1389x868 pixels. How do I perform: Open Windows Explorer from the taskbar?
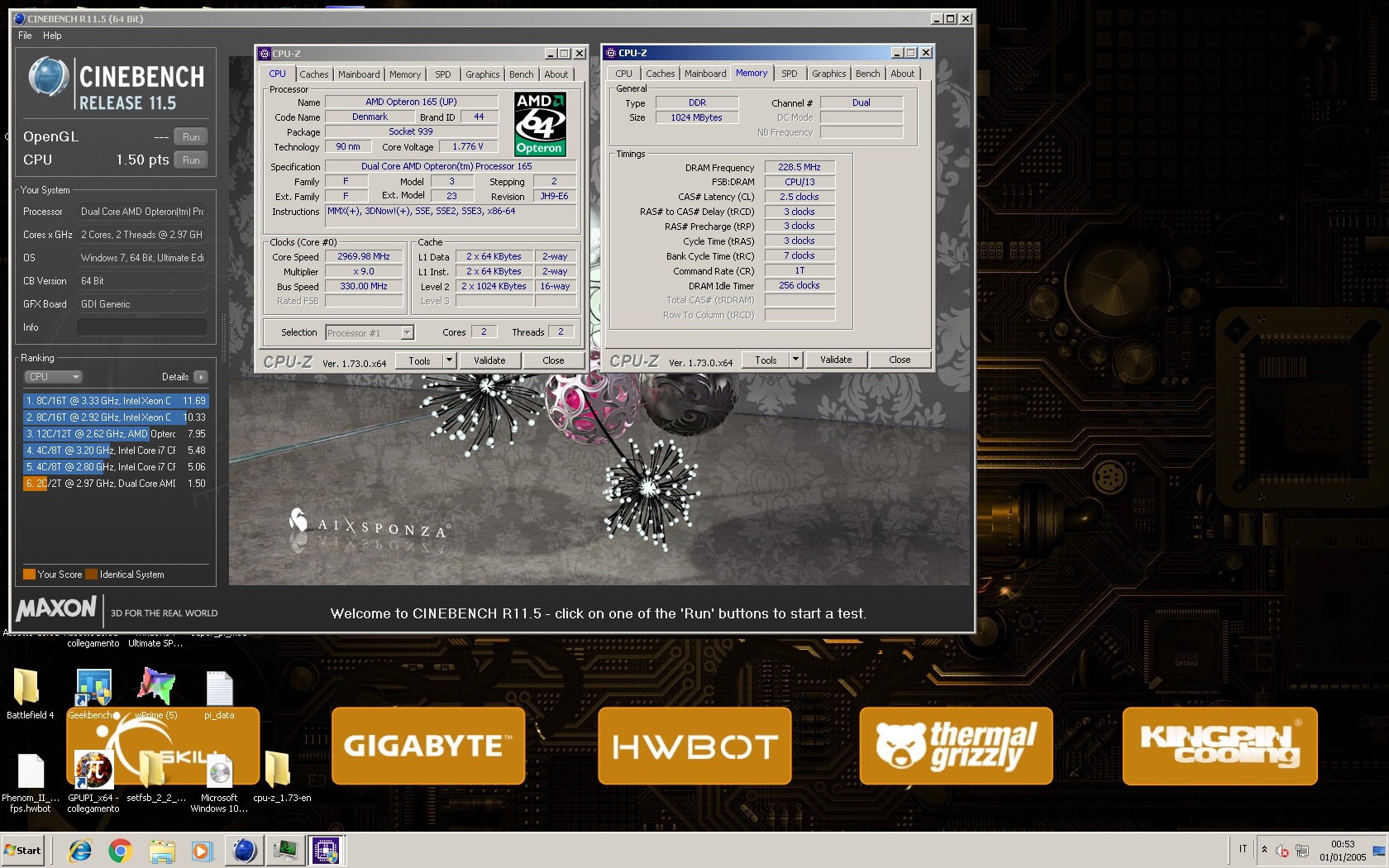pos(162,851)
